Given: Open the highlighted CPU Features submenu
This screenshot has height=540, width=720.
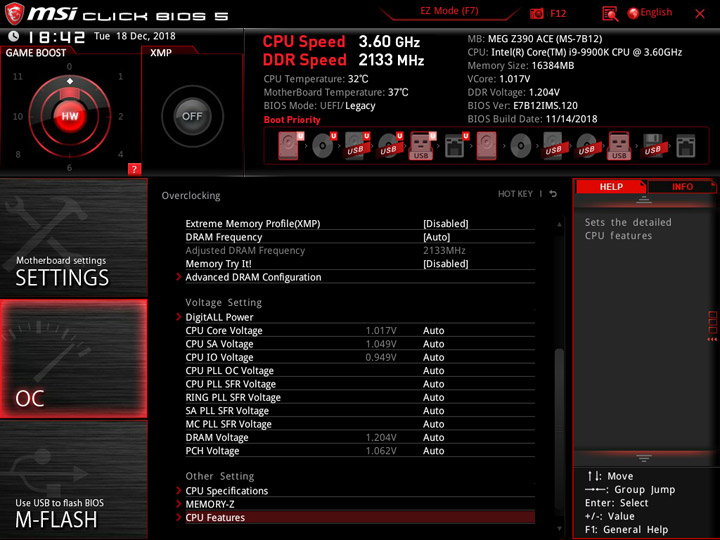Looking at the screenshot, I should coord(360,518).
